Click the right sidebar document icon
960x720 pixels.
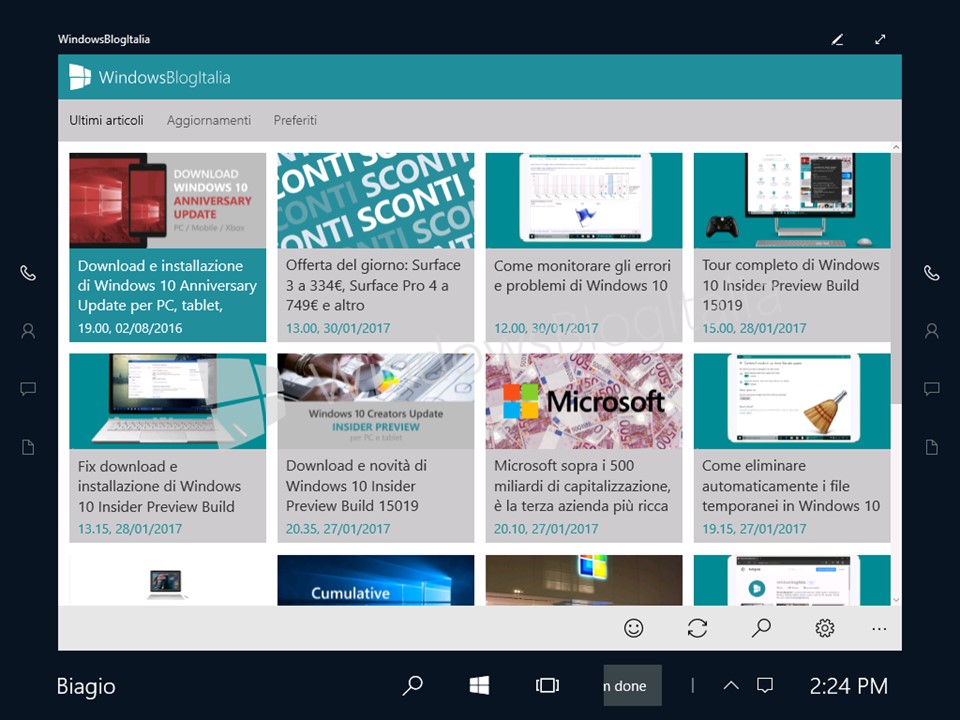pos(932,447)
